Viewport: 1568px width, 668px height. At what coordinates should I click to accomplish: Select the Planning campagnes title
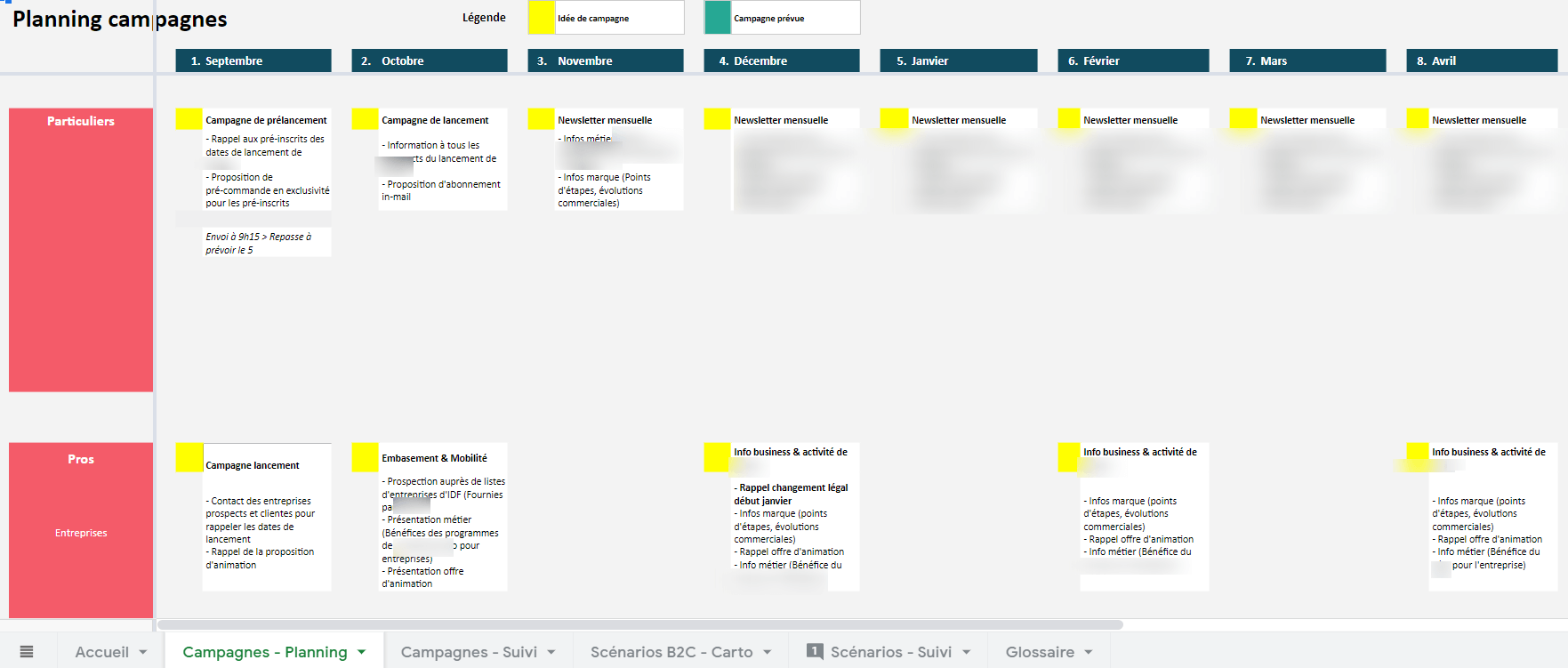pyautogui.click(x=120, y=20)
